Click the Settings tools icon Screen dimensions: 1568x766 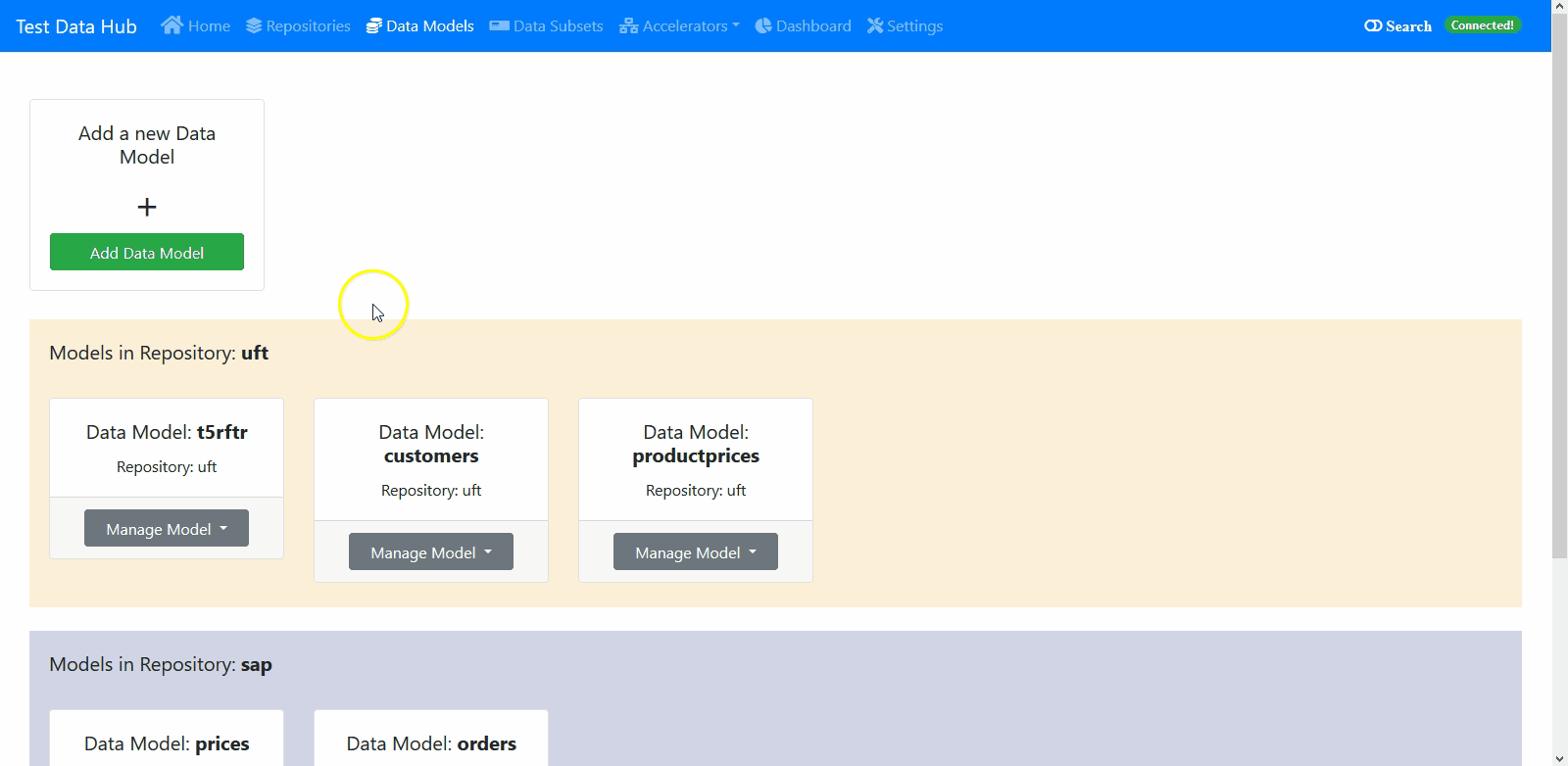tap(875, 26)
